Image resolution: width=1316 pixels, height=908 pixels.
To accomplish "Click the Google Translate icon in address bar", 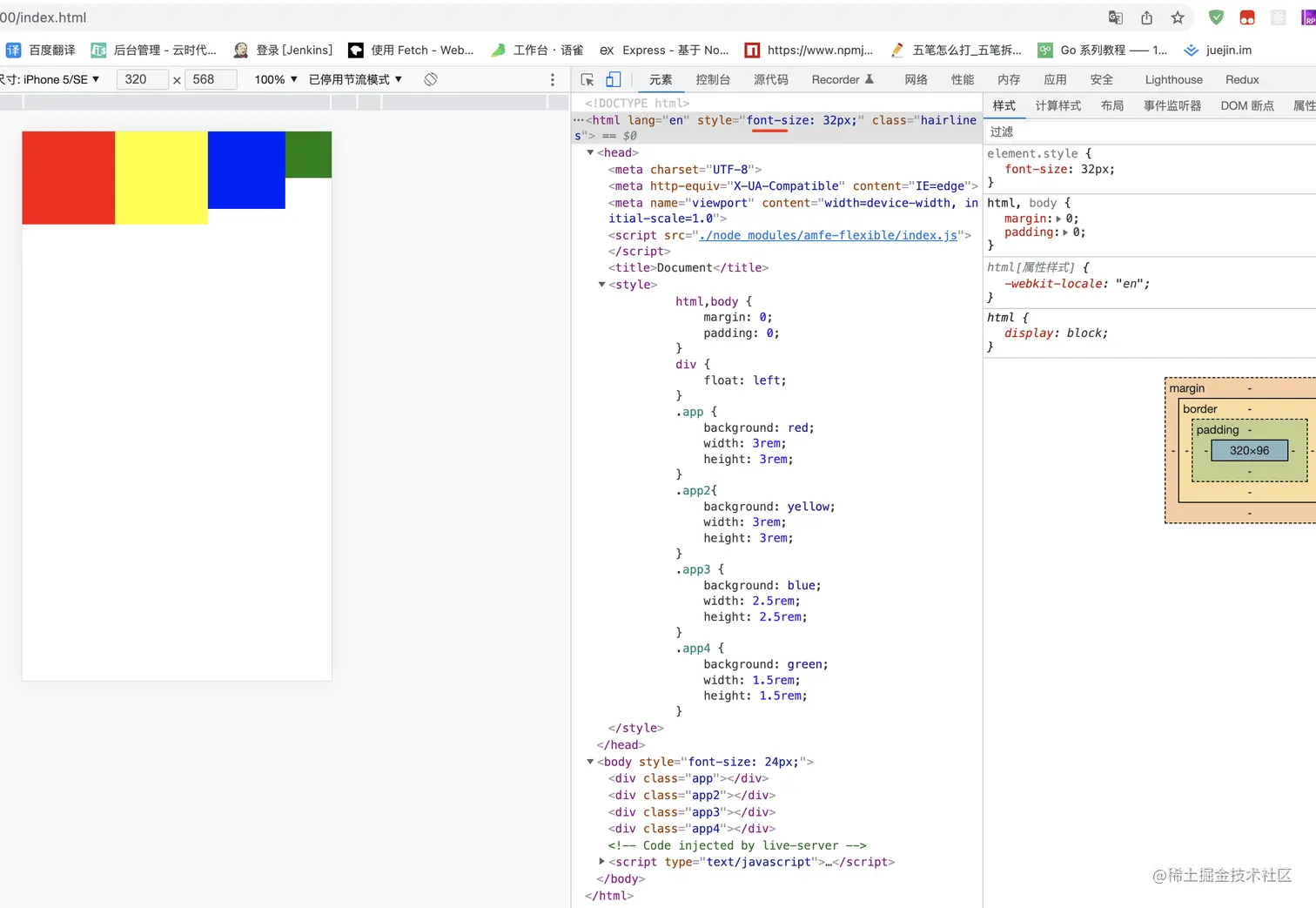I will pyautogui.click(x=1115, y=17).
